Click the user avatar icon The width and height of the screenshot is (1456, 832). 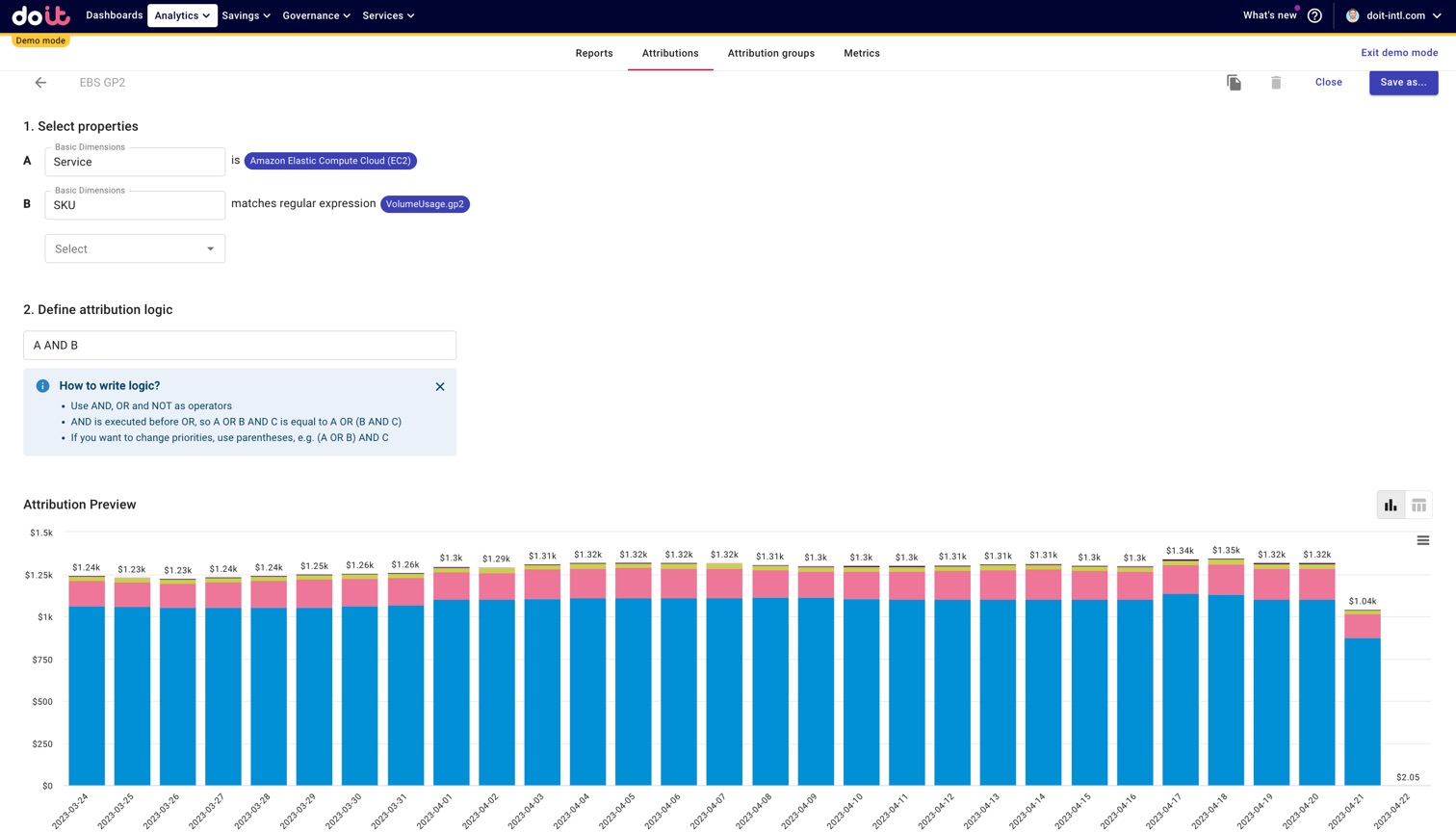1352,15
